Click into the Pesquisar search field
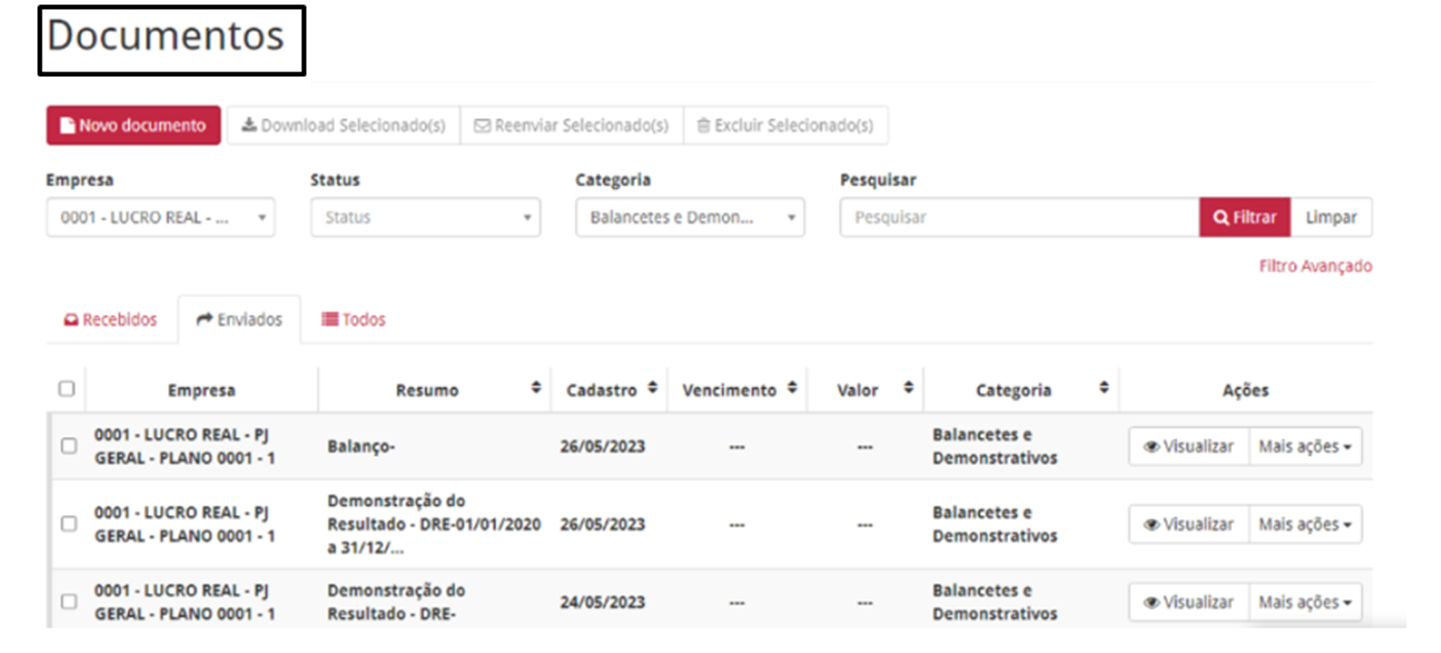 [x=1018, y=217]
